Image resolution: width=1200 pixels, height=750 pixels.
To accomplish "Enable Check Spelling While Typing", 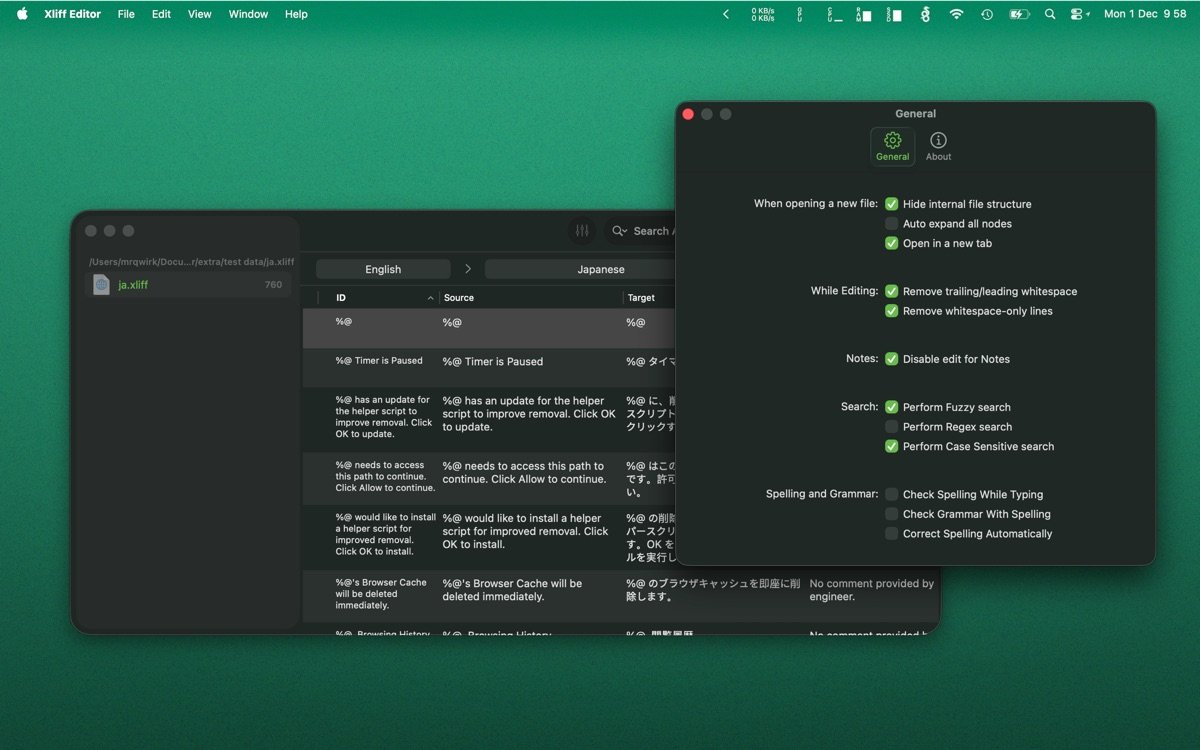I will click(891, 495).
